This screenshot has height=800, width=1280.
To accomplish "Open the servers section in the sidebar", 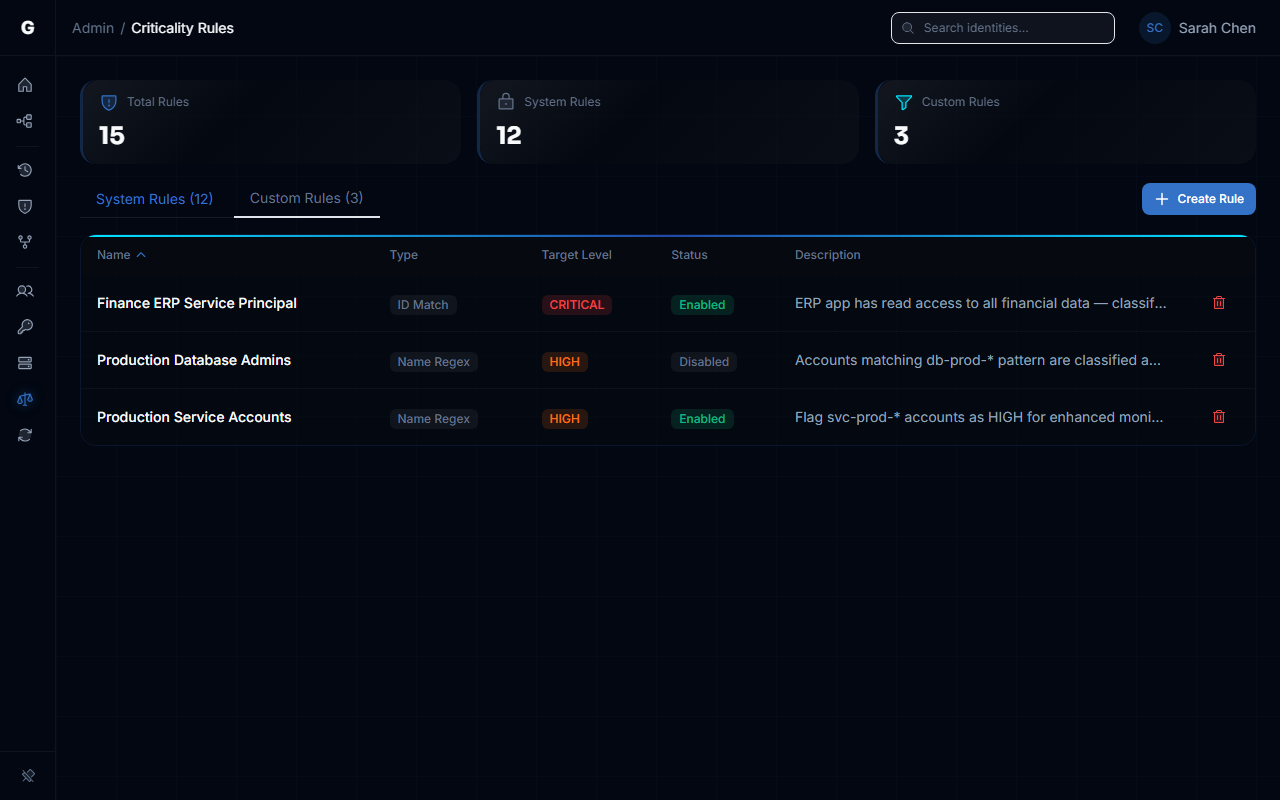I will [x=25, y=363].
